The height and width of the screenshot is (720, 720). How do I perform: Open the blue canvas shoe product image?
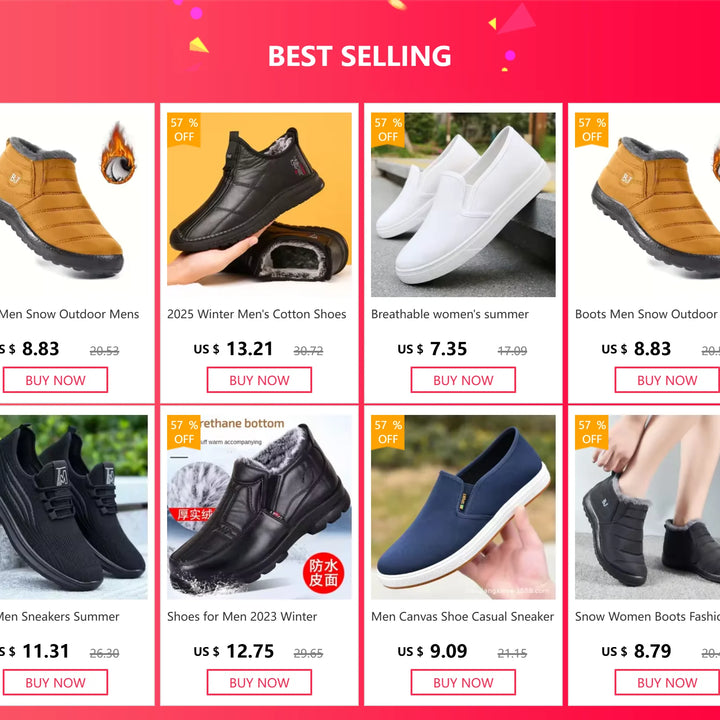[463, 507]
